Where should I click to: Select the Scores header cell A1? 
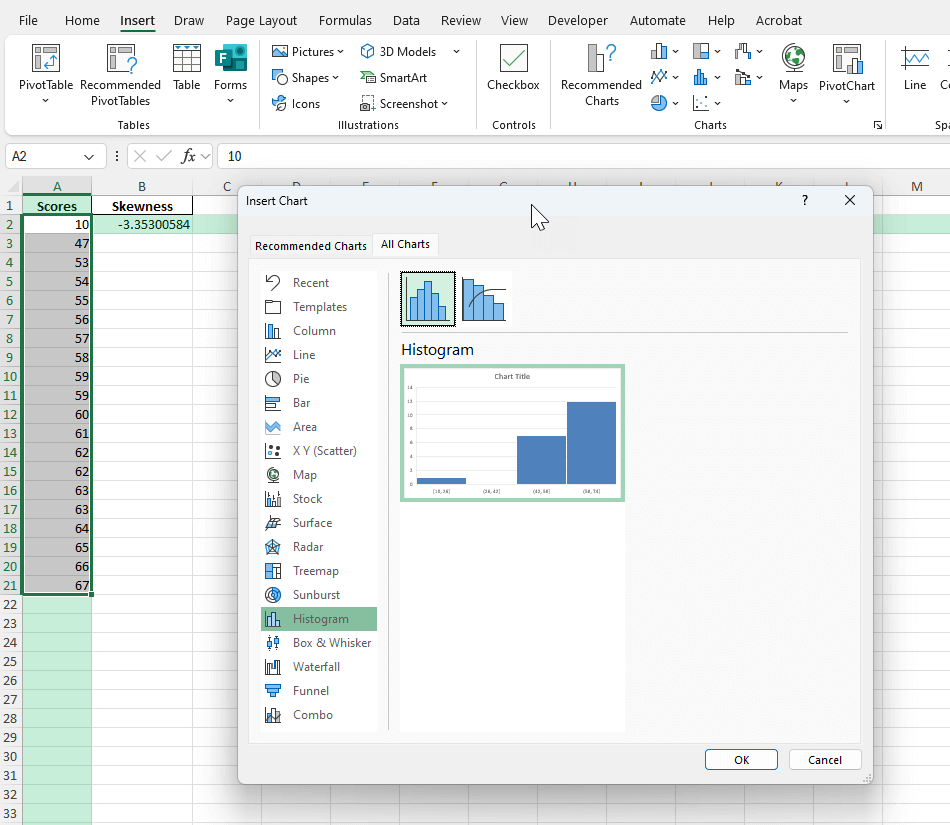[x=57, y=206]
